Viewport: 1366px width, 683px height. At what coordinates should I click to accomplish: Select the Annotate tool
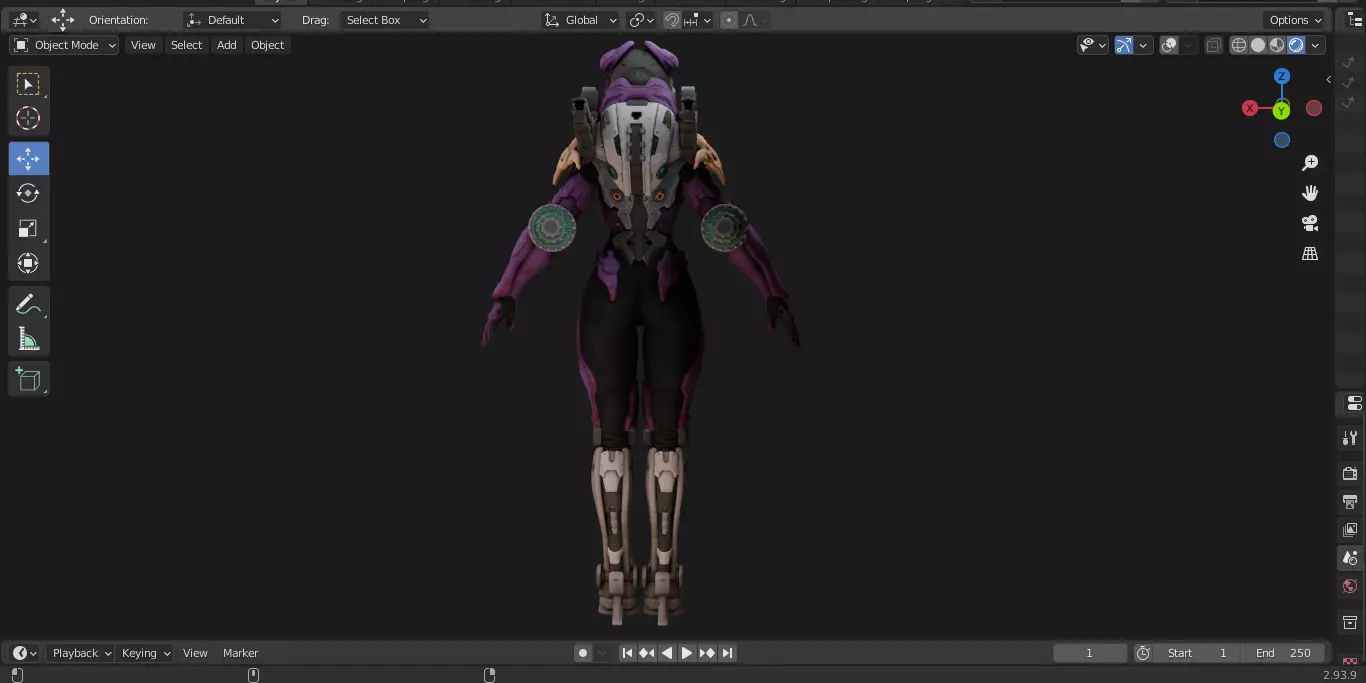(28, 305)
